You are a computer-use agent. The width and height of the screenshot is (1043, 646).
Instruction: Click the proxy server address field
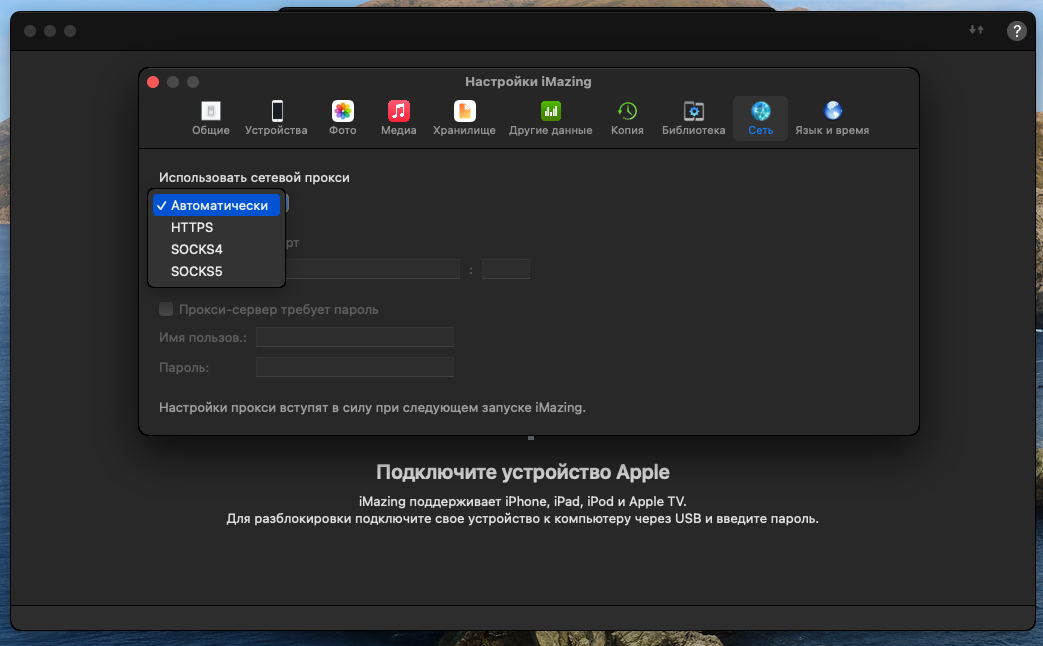[372, 269]
